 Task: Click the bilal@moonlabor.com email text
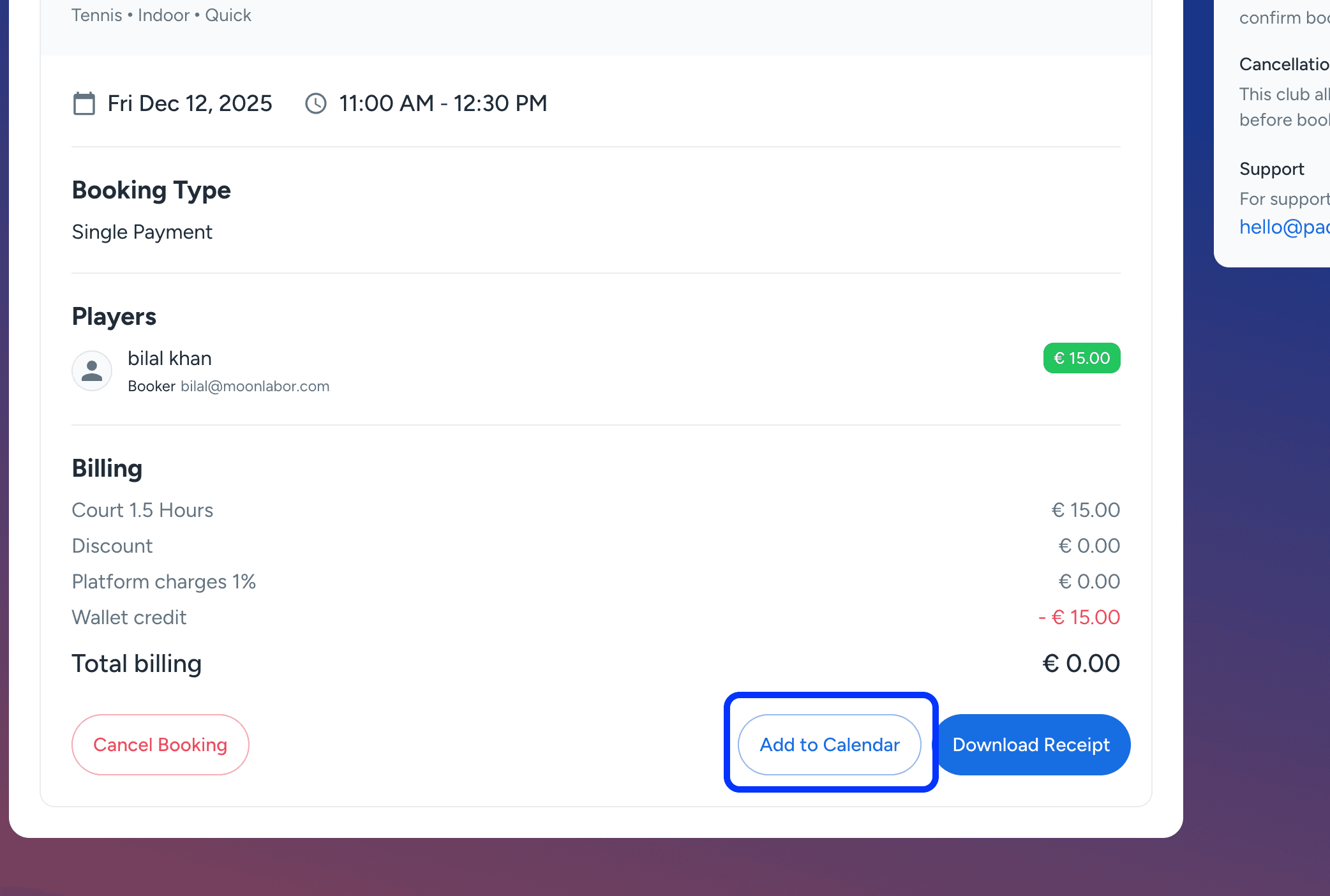[x=255, y=386]
